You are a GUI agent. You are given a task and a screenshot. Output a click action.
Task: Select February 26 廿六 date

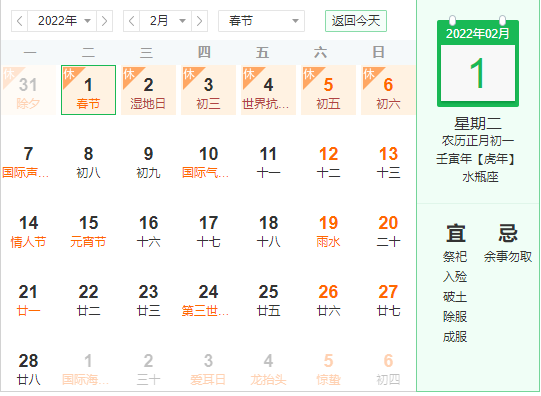pyautogui.click(x=328, y=300)
